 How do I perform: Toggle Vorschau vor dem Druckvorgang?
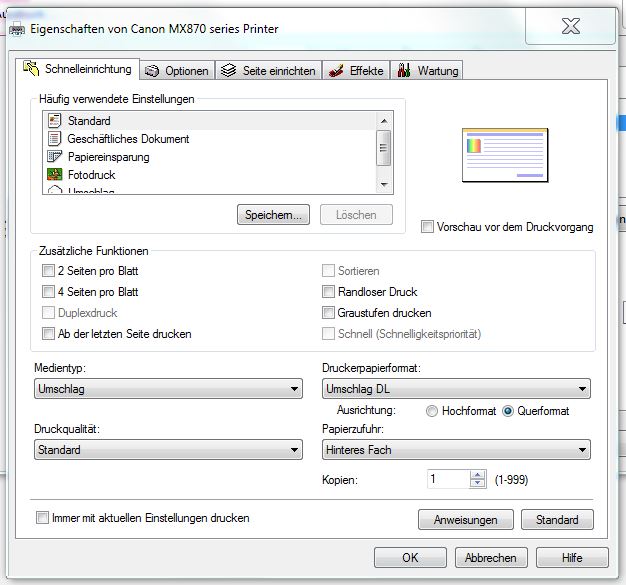click(427, 226)
